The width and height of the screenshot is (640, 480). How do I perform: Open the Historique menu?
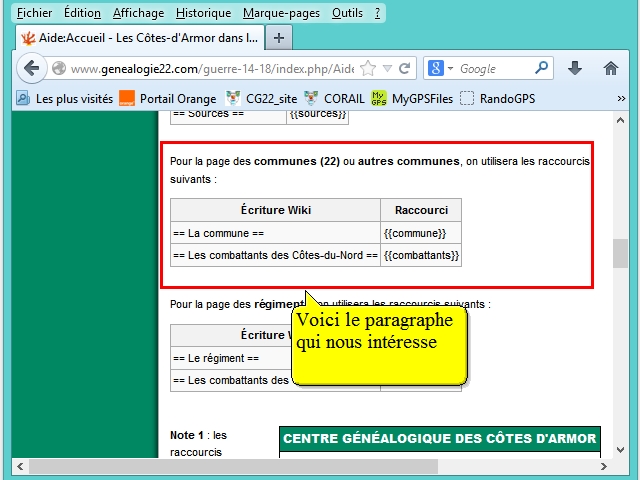[x=203, y=13]
